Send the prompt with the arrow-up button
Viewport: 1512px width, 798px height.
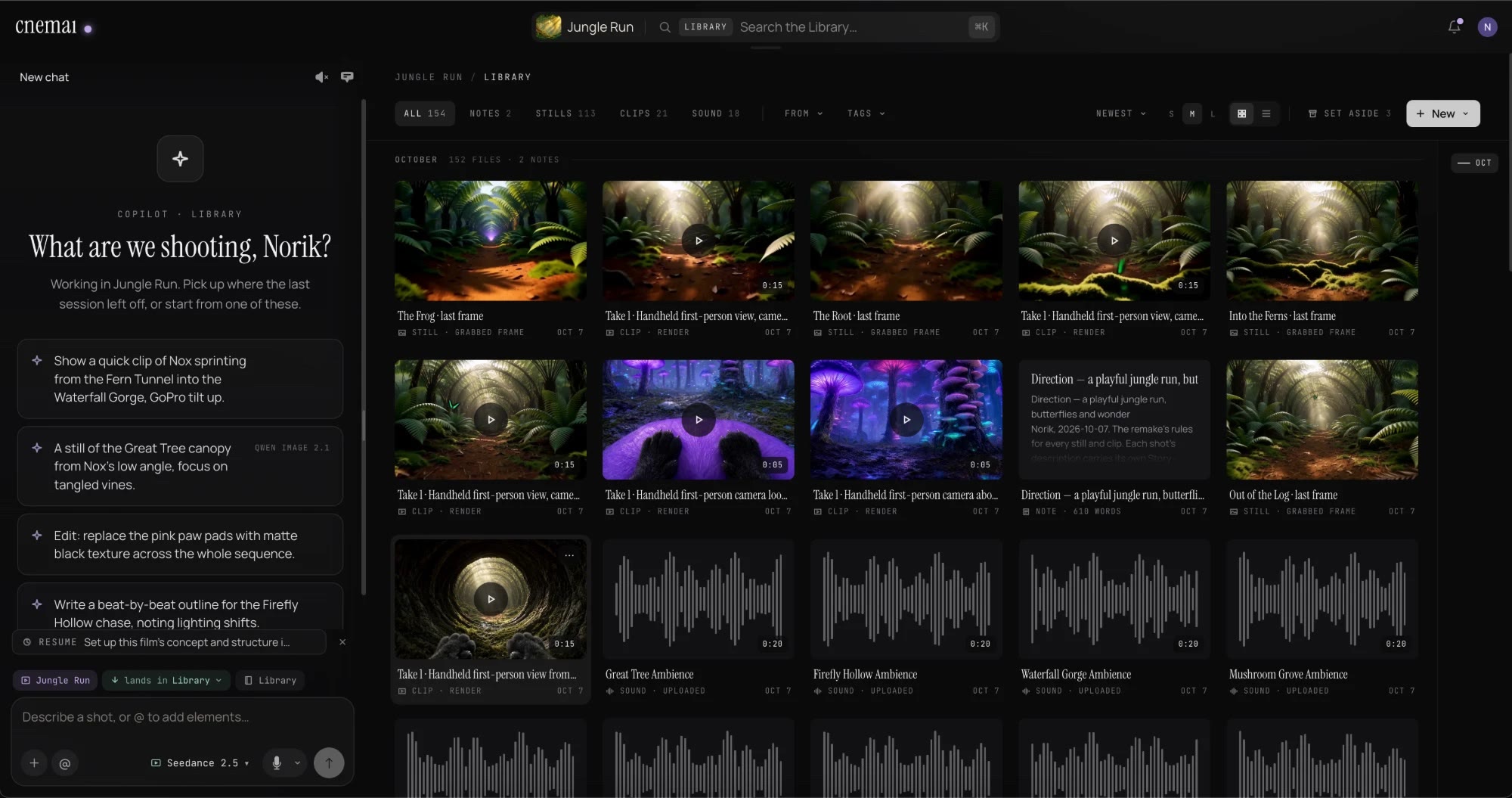pos(329,763)
